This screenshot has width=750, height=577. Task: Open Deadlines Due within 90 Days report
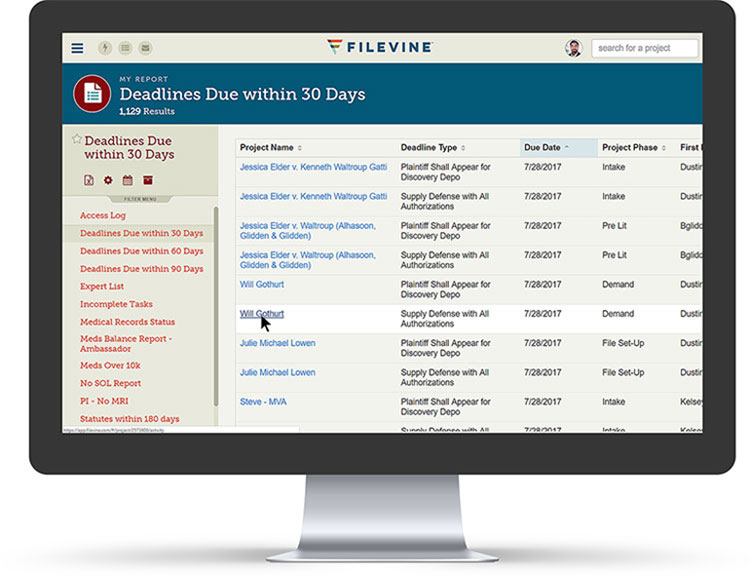coord(142,268)
